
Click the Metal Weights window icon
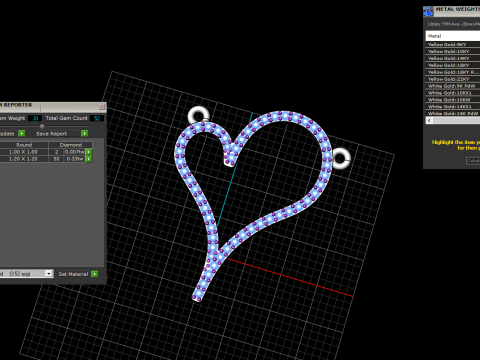(x=428, y=11)
